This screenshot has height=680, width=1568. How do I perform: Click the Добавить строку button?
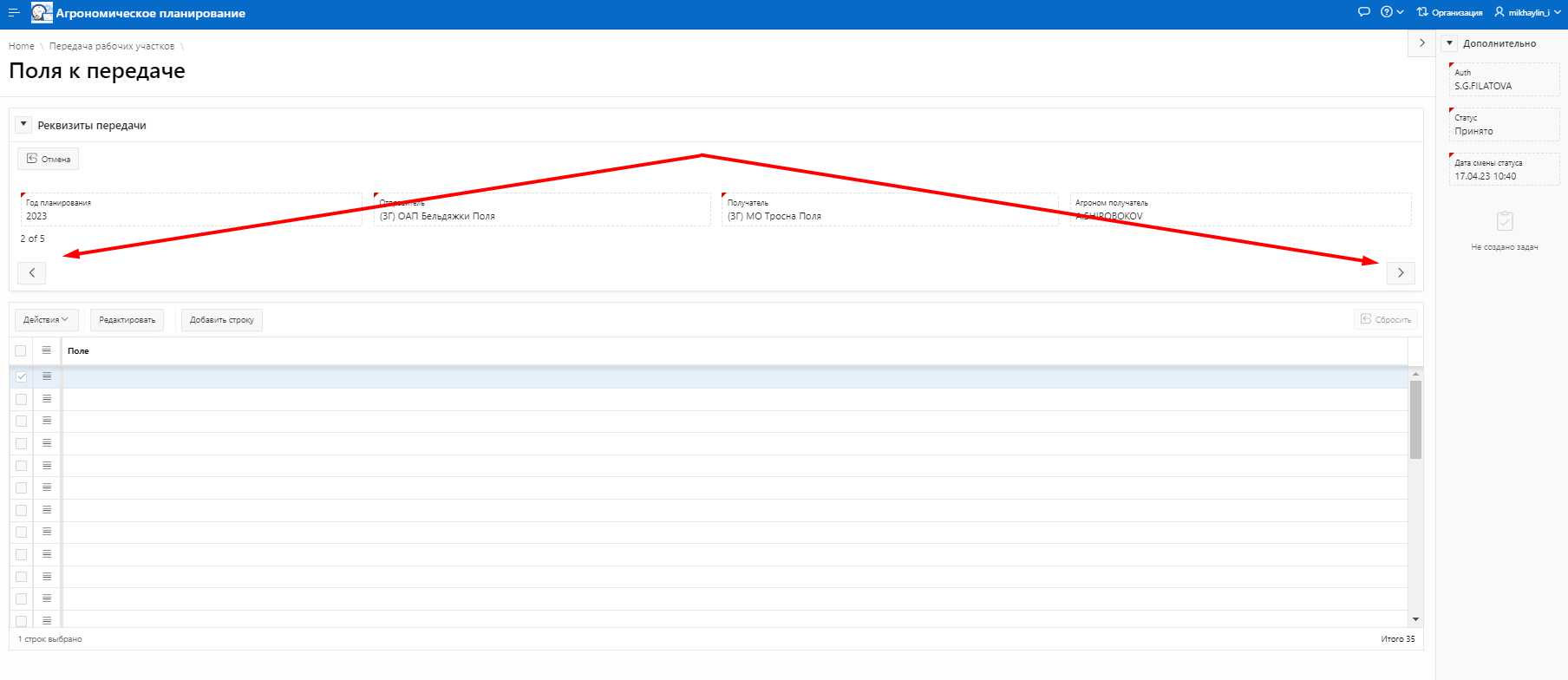[221, 320]
